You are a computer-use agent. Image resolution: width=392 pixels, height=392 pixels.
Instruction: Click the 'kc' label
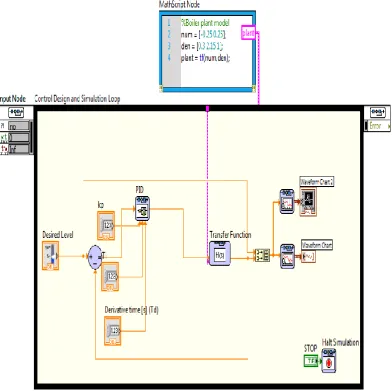coord(101,205)
